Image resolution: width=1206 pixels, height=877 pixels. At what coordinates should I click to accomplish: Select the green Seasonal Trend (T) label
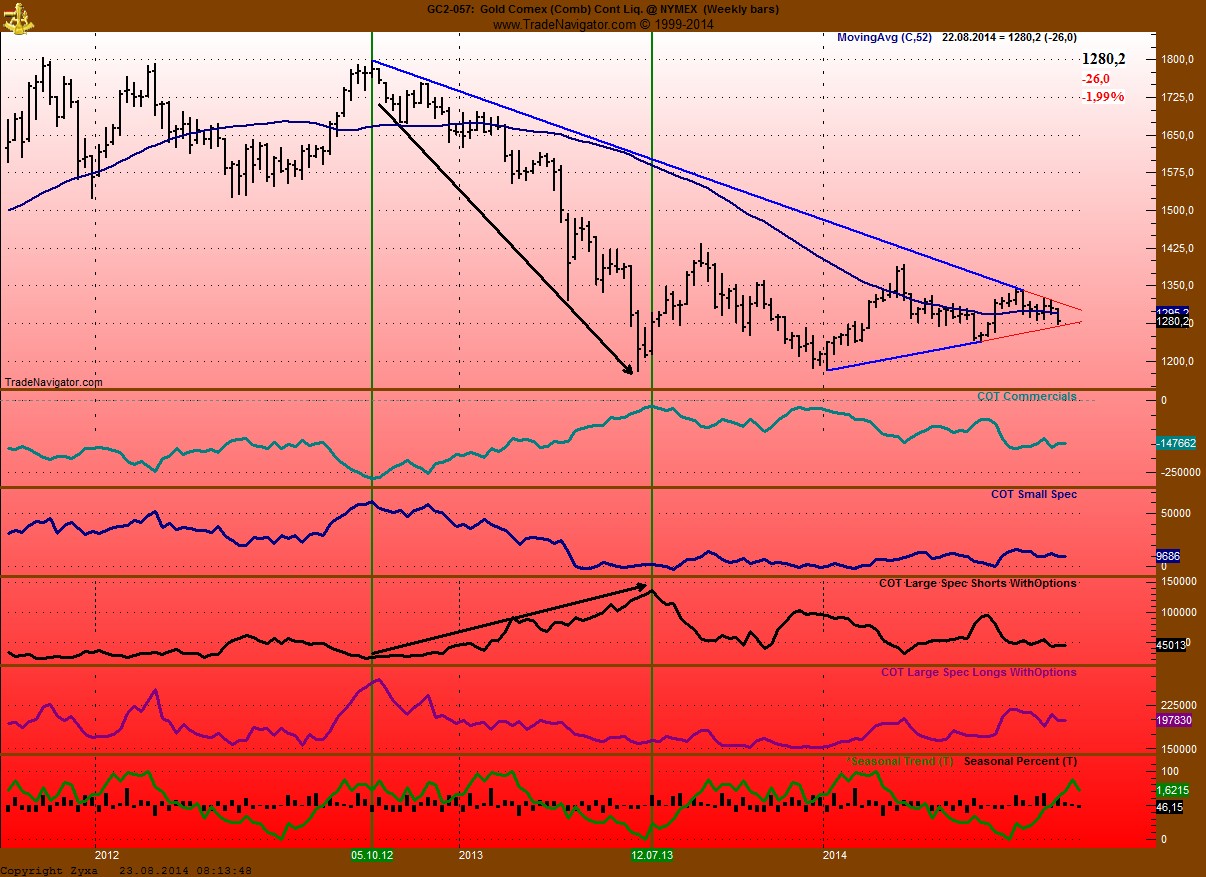(x=900, y=762)
